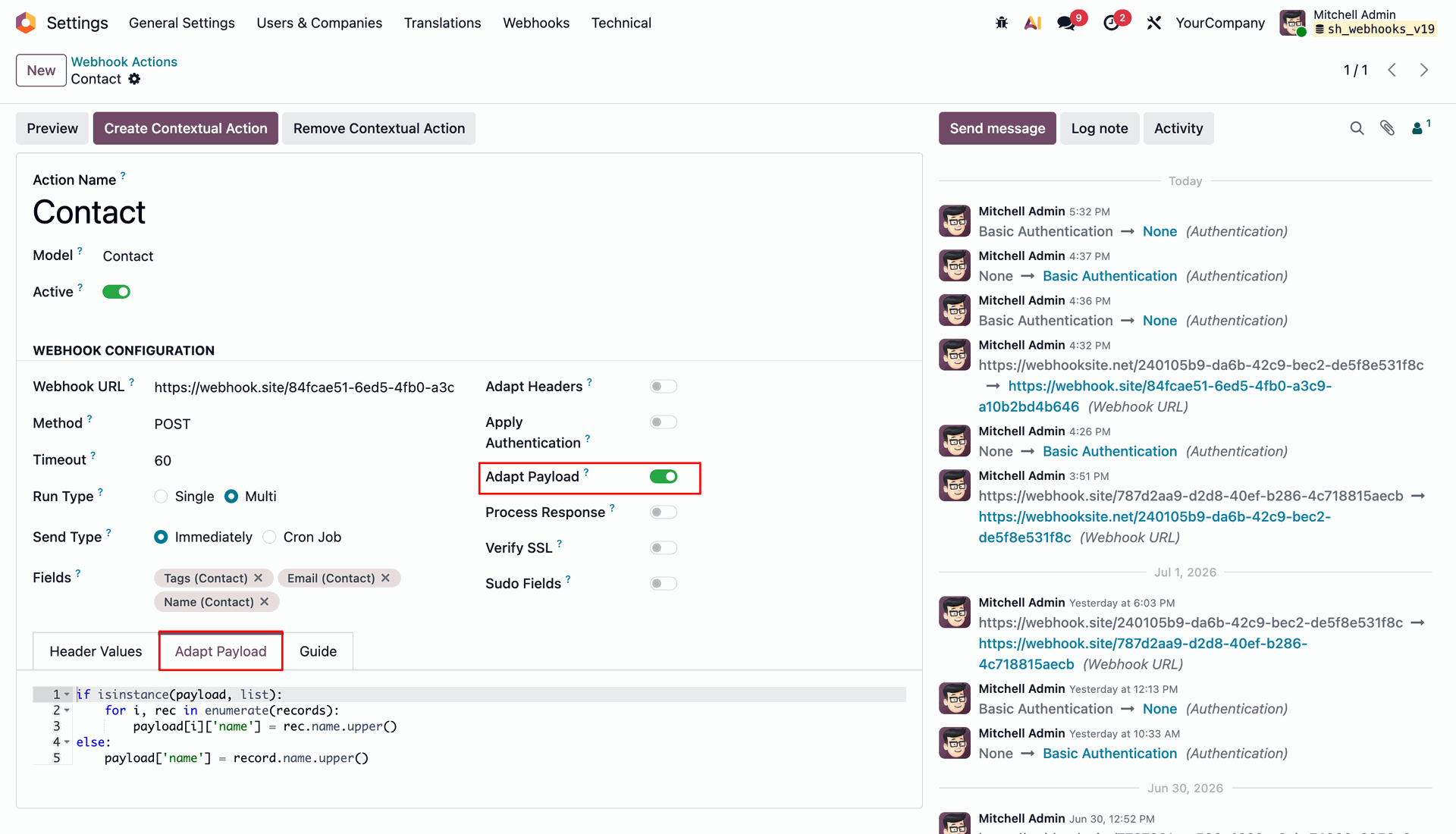
Task: Open the Technical menu
Action: click(x=621, y=23)
